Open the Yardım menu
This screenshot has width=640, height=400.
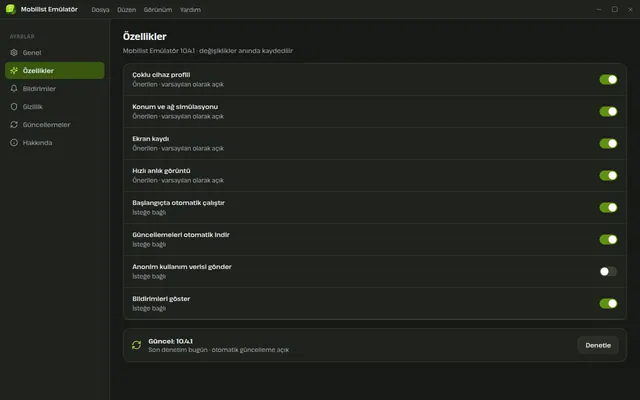click(190, 9)
